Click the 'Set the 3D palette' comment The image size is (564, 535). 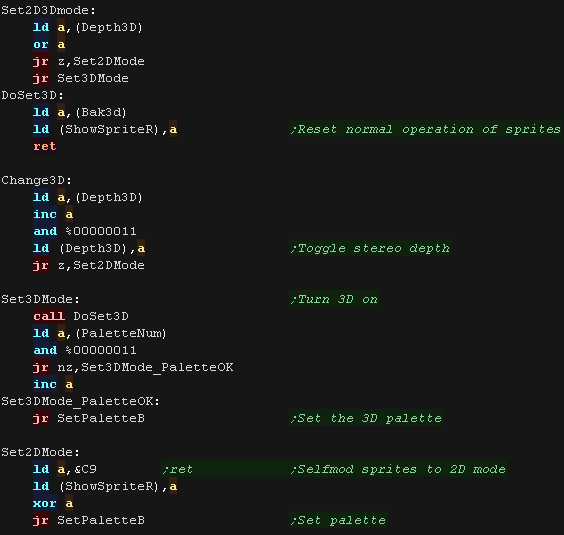point(366,418)
